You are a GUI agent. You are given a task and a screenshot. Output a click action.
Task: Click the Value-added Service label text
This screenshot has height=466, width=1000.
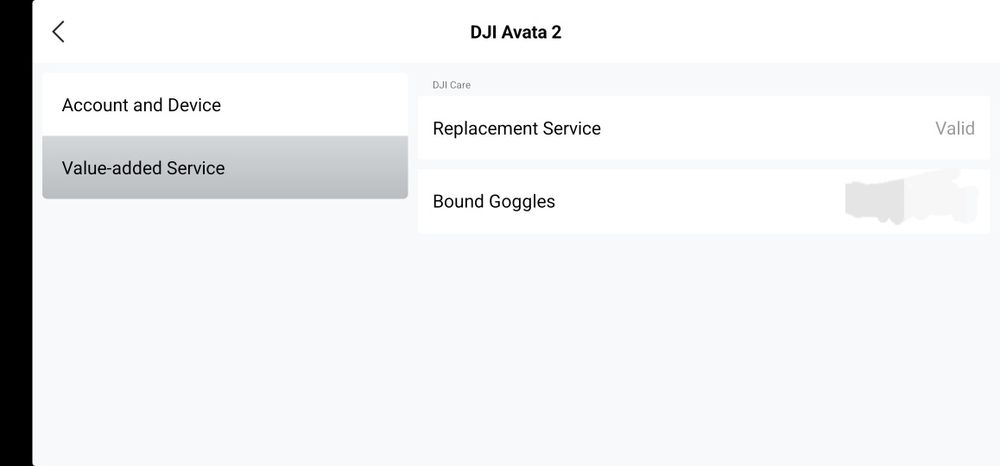tap(143, 168)
